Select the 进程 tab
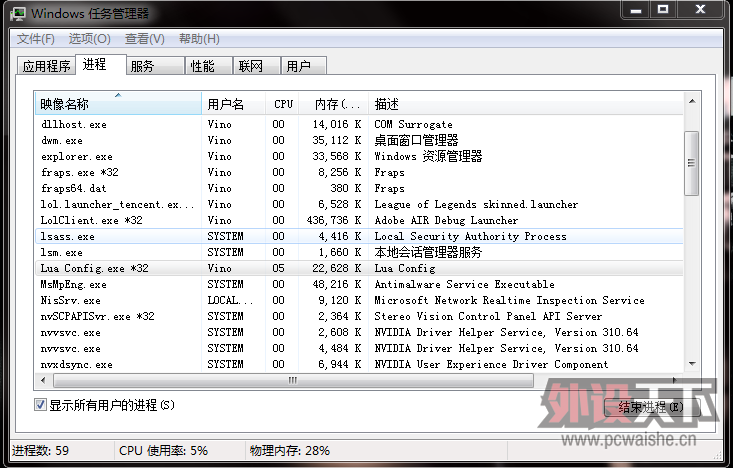This screenshot has height=468, width=733. [101, 65]
